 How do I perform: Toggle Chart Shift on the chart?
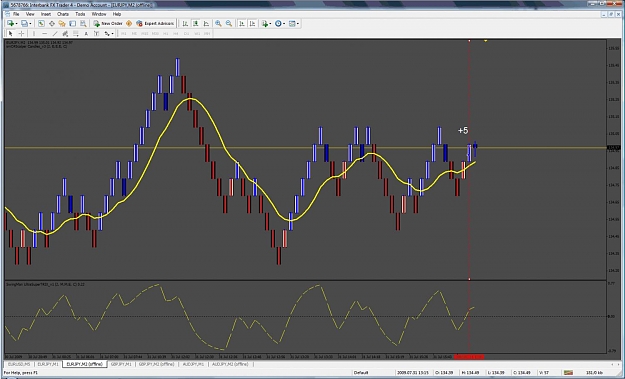click(252, 24)
